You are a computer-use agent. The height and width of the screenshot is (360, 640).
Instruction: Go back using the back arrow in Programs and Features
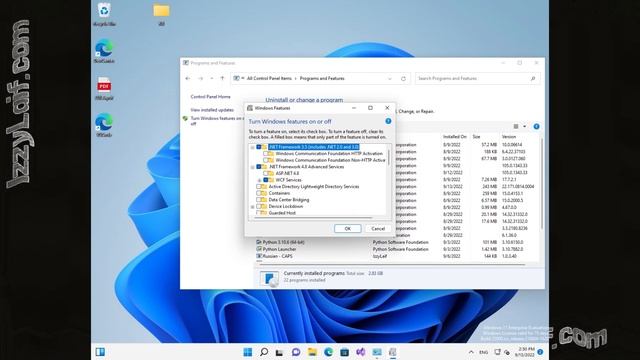pyautogui.click(x=188, y=78)
